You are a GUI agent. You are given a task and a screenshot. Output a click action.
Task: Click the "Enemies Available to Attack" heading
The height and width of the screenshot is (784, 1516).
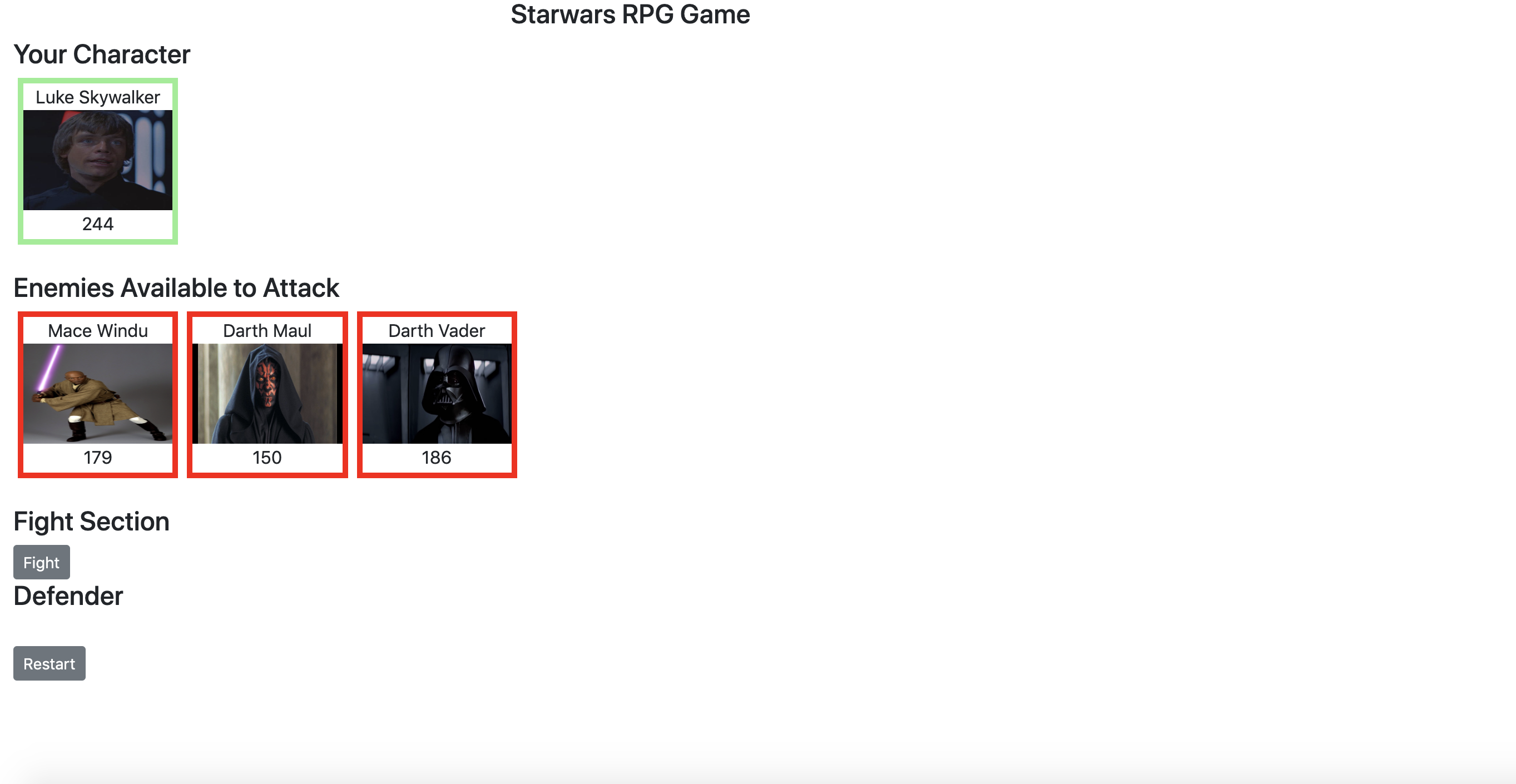176,288
